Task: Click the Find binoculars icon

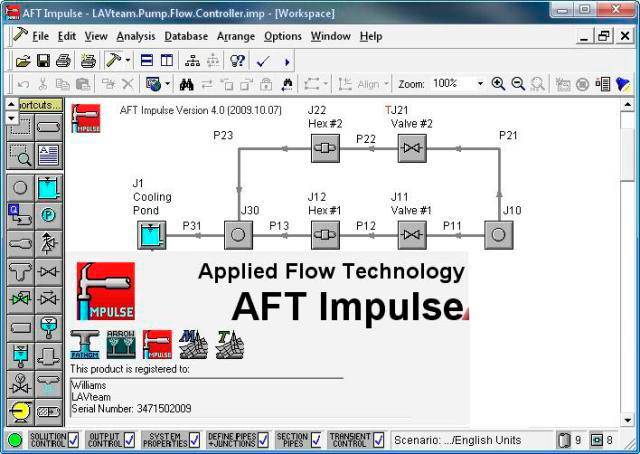Action: [x=186, y=85]
